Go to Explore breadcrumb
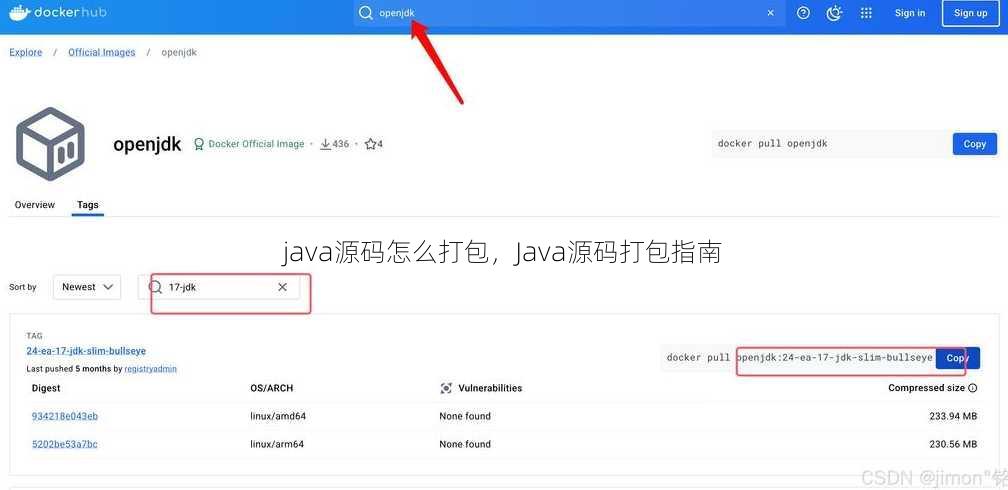 pyautogui.click(x=26, y=52)
